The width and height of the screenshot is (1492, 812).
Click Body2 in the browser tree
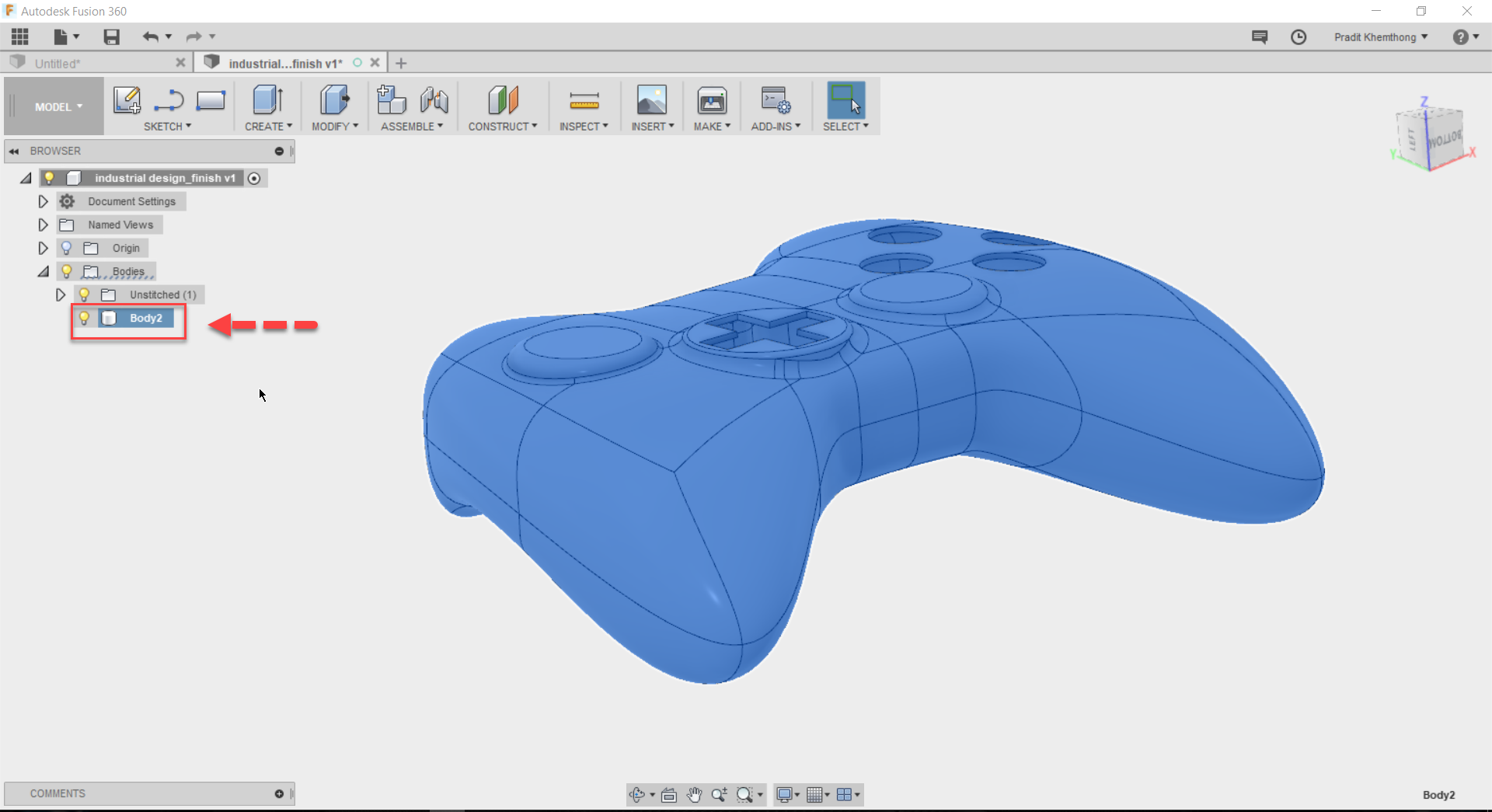pos(146,318)
